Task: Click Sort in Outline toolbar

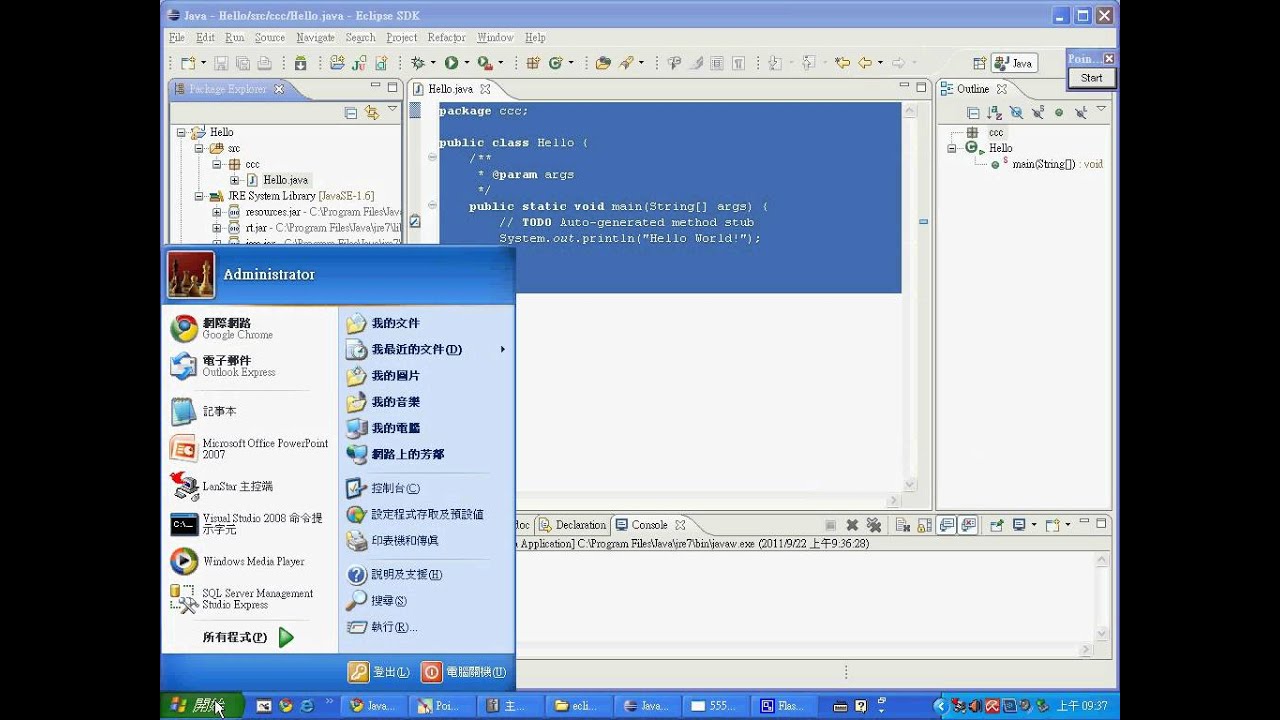Action: pos(994,112)
